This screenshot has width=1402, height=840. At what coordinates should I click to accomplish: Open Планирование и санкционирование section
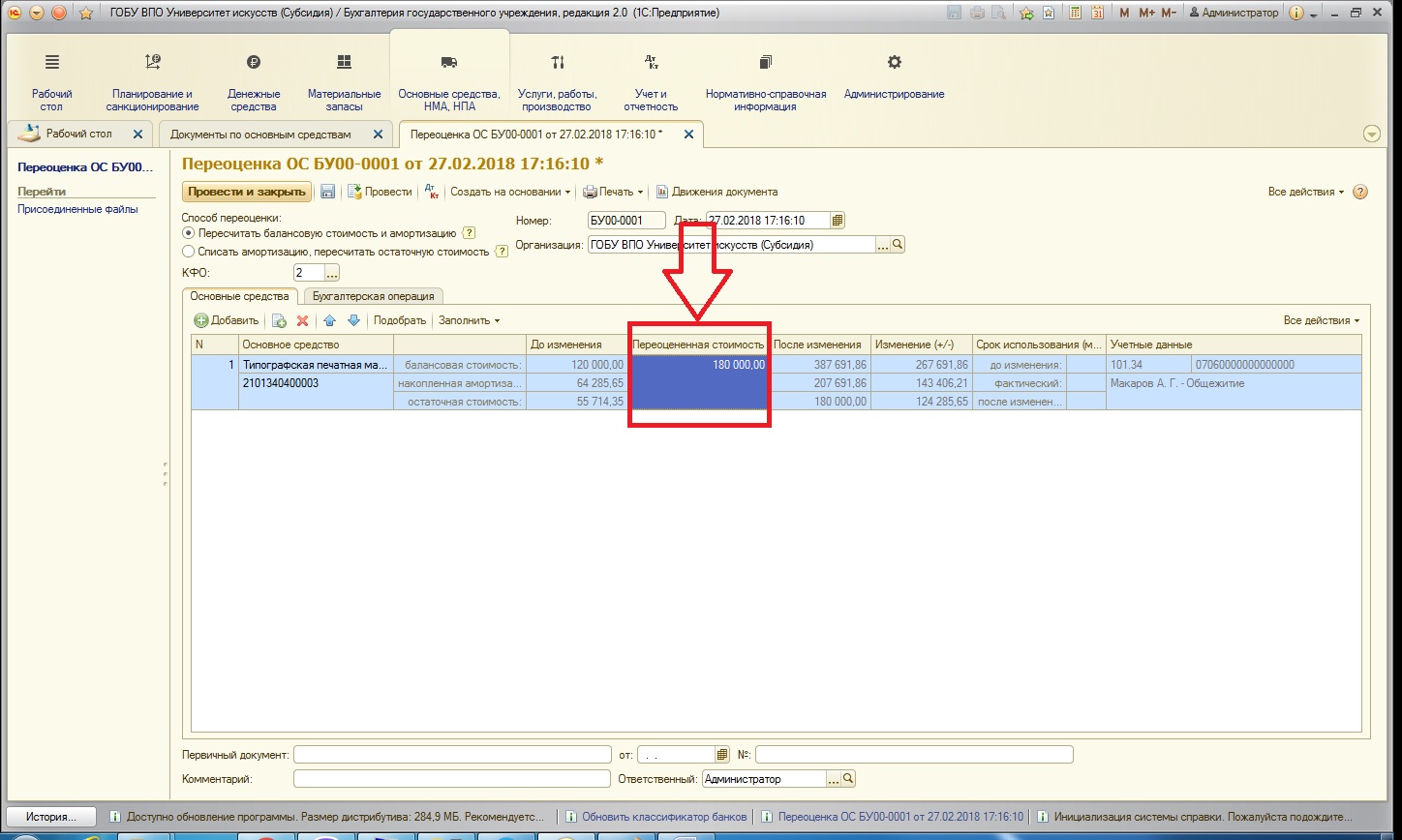click(x=153, y=82)
